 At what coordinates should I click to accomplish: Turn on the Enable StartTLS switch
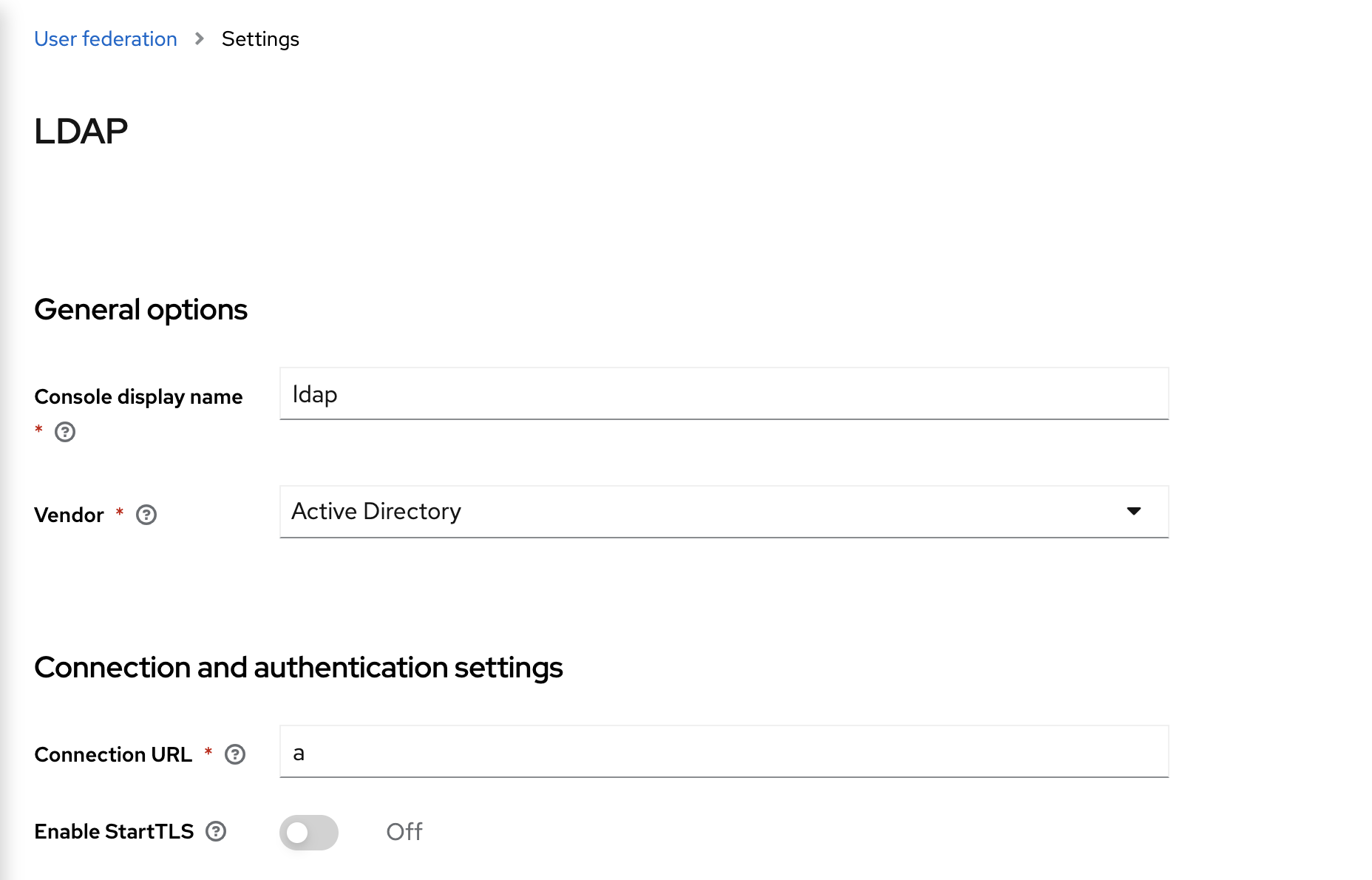click(x=308, y=832)
